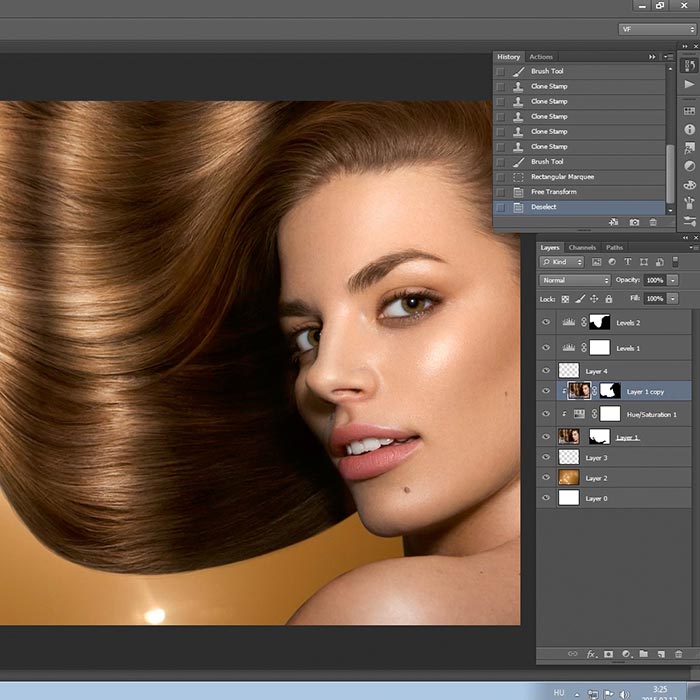
Task: Delete layer using Layers panel trash icon
Action: (x=679, y=654)
